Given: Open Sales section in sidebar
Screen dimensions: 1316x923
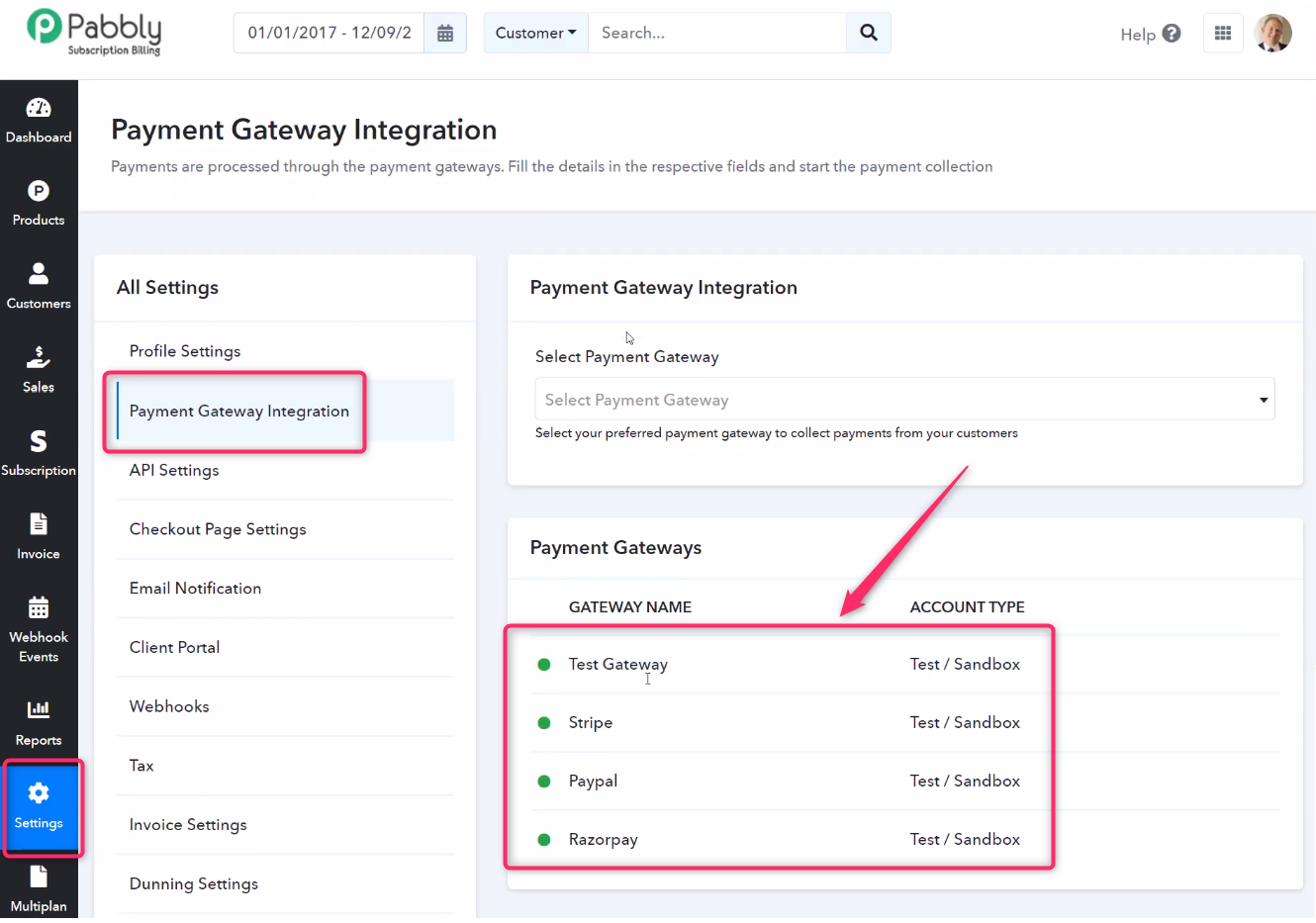Looking at the screenshot, I should (x=39, y=370).
